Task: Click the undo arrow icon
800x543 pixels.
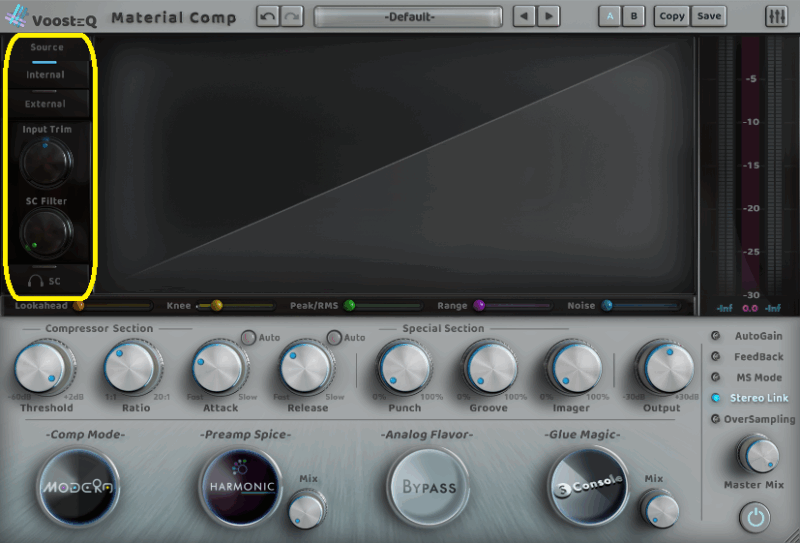Action: [267, 17]
